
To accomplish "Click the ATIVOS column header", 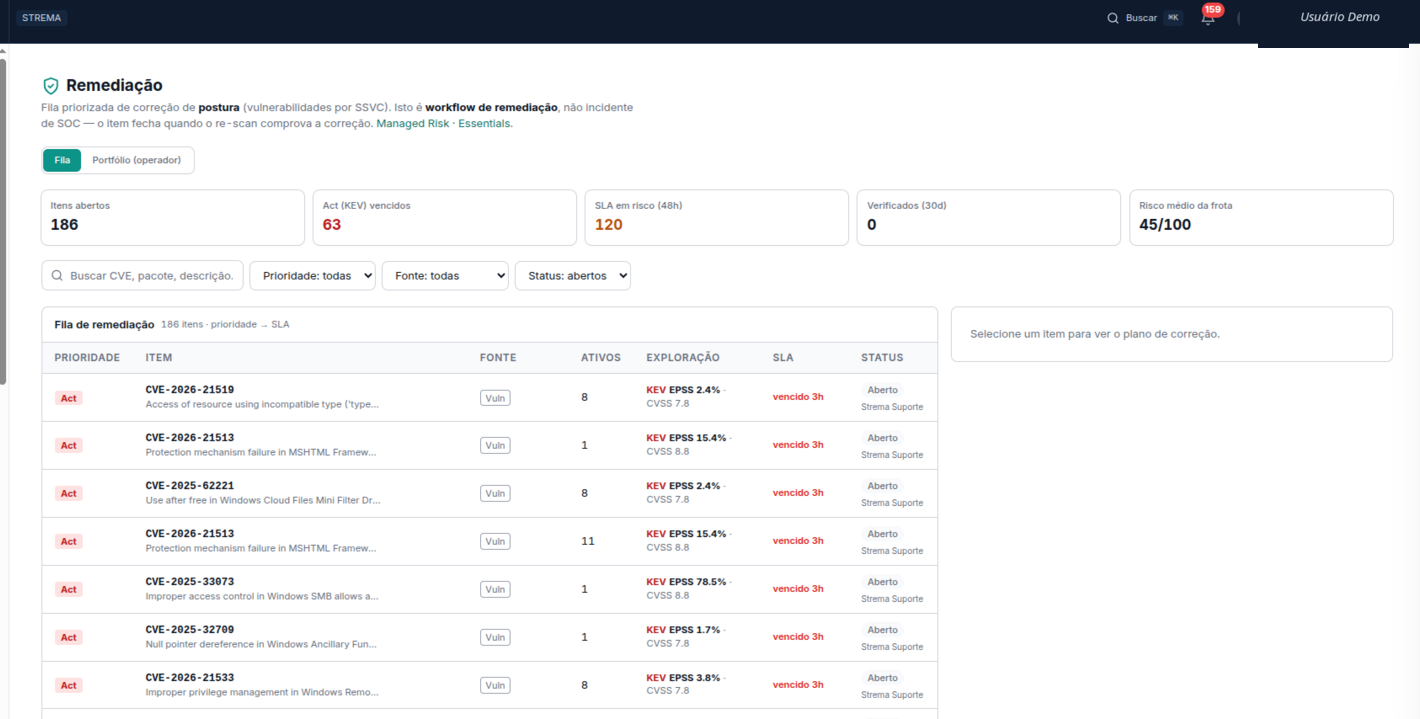I will (601, 358).
